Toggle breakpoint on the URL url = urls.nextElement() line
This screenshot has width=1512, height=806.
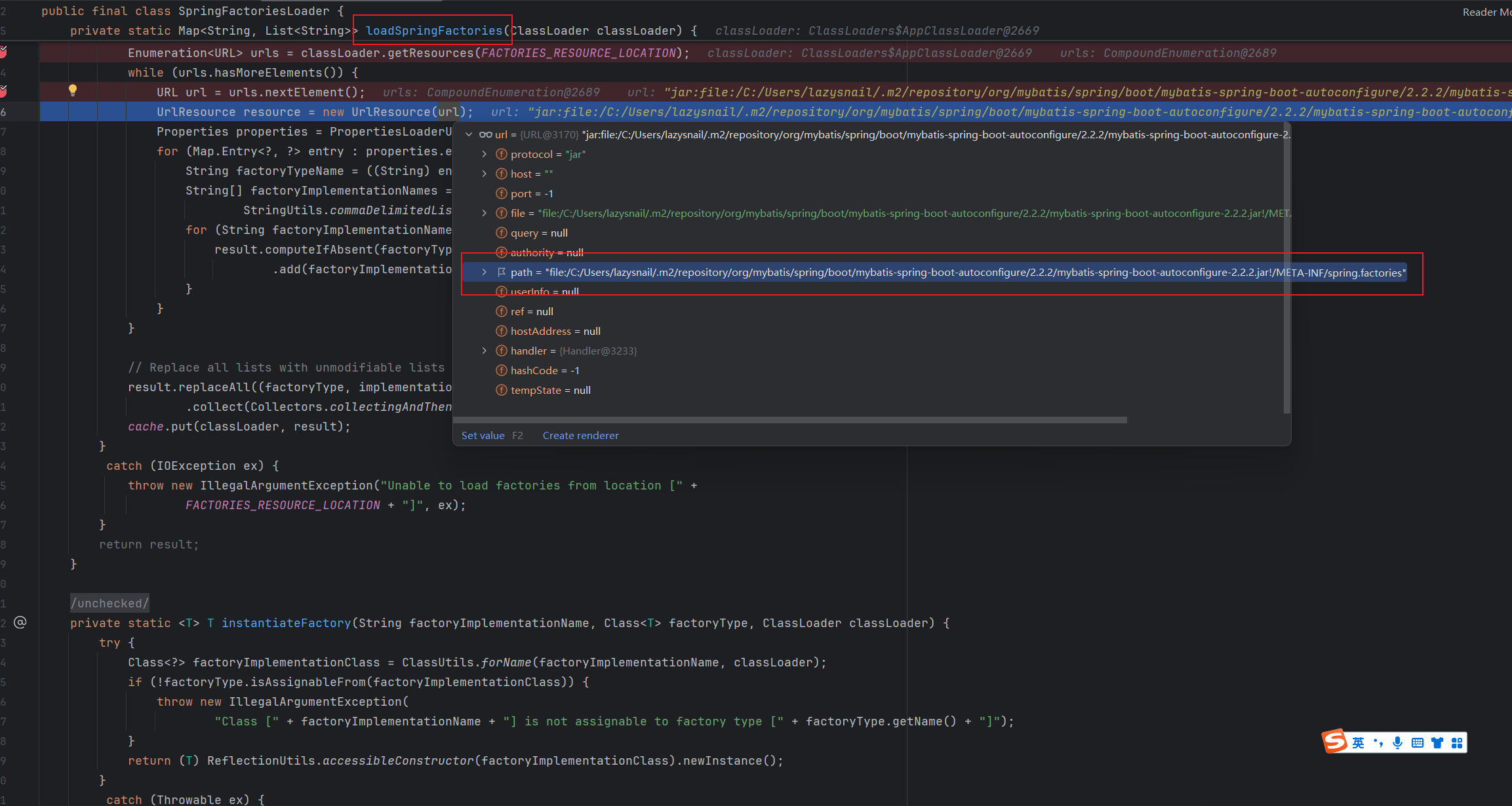click(x=3, y=92)
